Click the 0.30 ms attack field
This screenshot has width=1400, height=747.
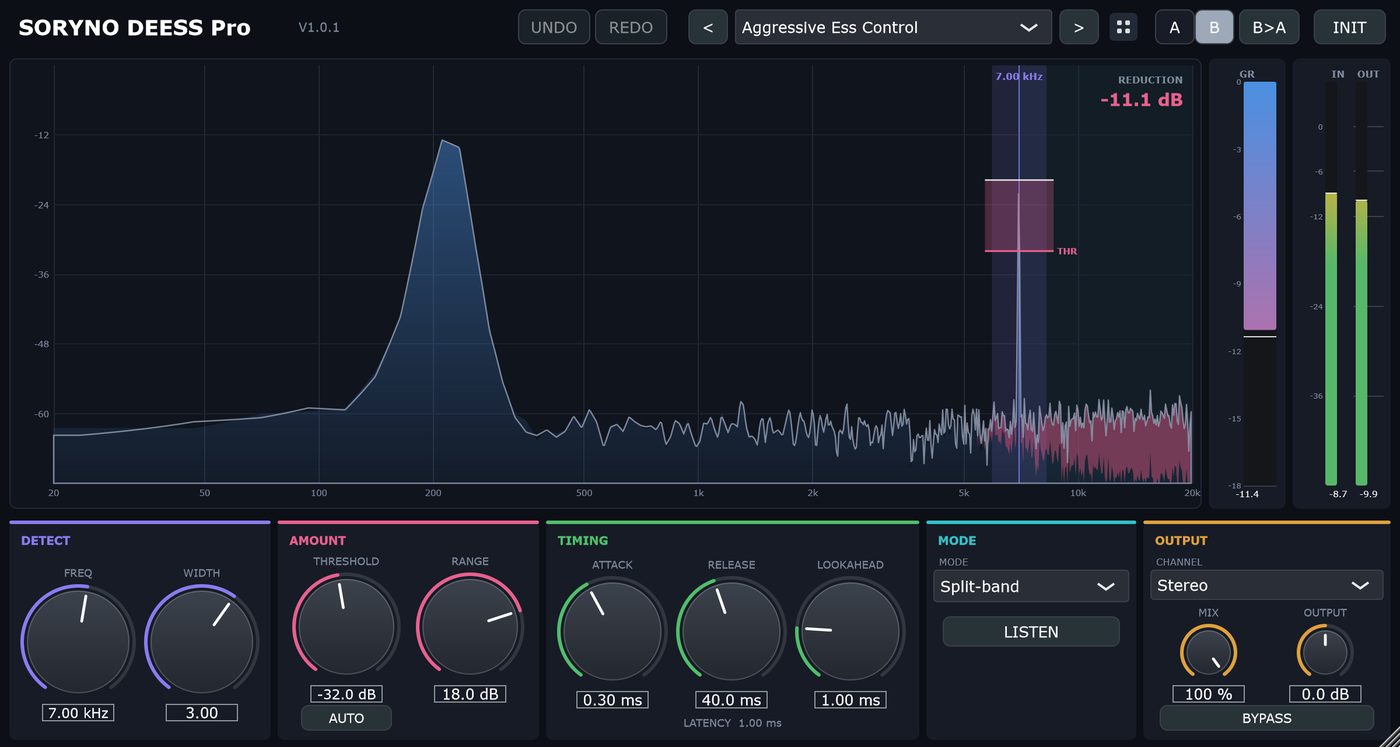coord(612,700)
